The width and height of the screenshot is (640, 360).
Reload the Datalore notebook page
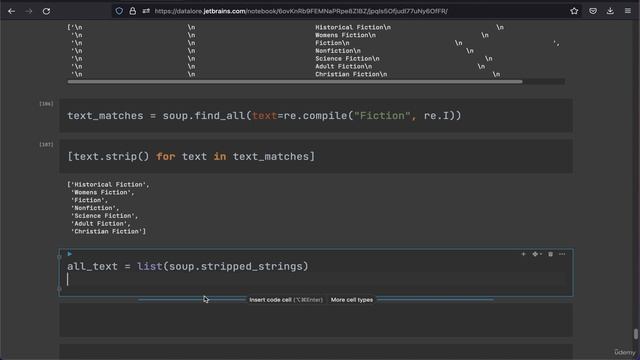tap(46, 11)
